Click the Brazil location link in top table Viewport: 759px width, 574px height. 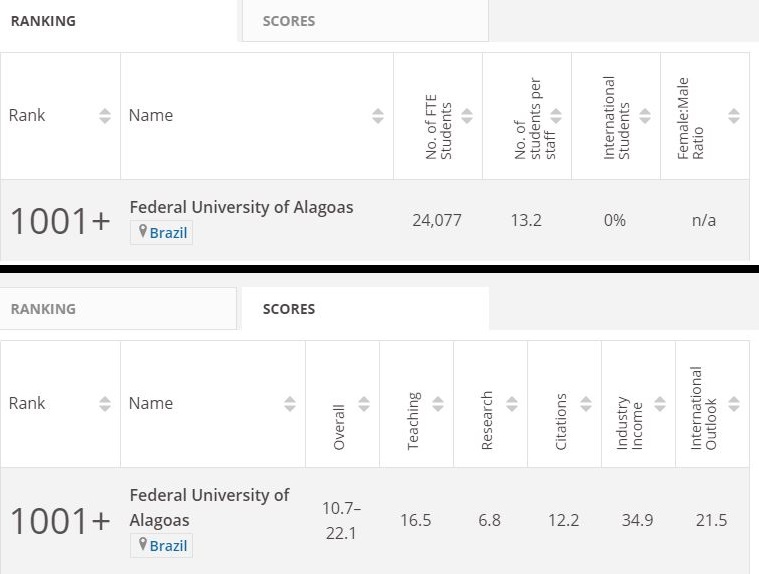click(168, 233)
